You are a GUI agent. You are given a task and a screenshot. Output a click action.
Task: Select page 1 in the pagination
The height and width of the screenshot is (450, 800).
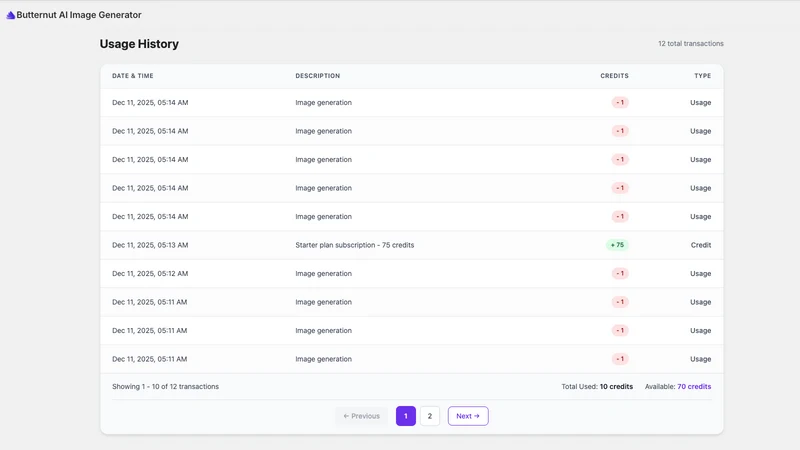tap(406, 416)
